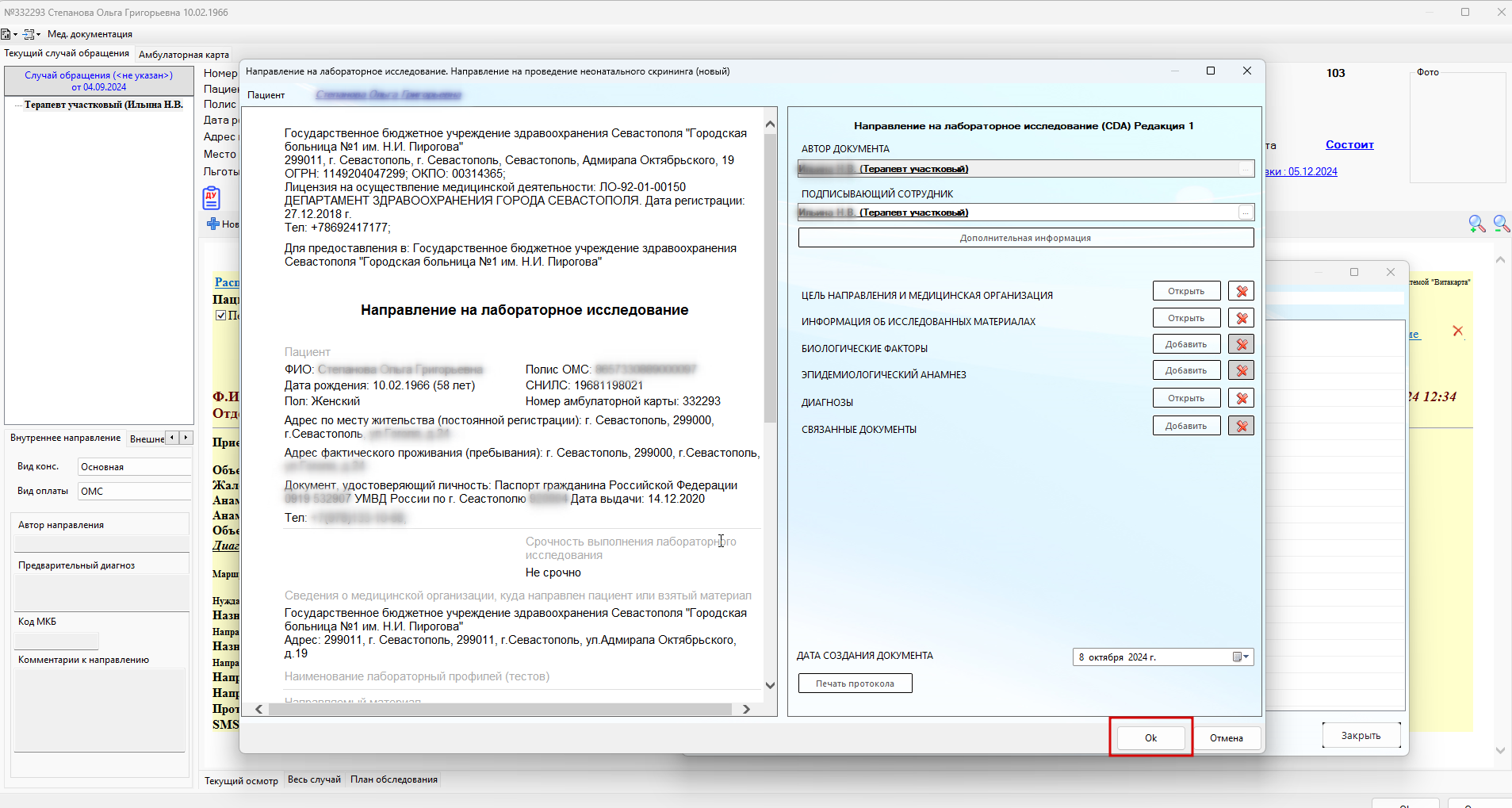Delete the Цель направления section with its red X
1512x808 pixels.
click(1241, 291)
